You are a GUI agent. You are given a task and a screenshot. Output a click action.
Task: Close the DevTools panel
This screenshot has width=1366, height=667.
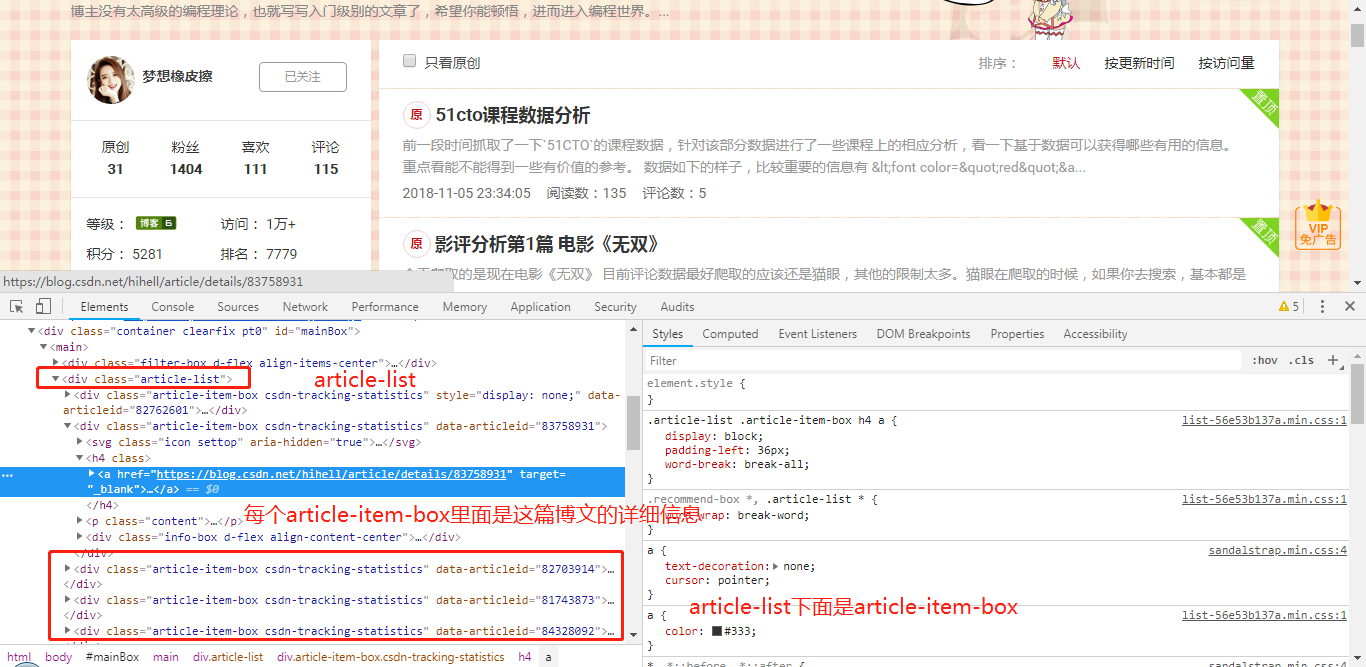[1350, 307]
